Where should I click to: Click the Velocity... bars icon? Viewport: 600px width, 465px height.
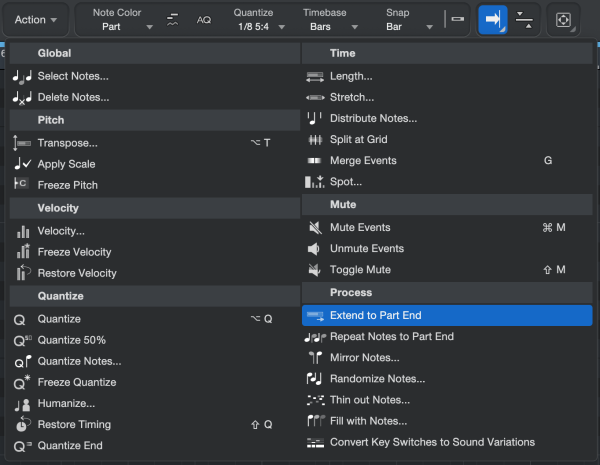(x=23, y=231)
